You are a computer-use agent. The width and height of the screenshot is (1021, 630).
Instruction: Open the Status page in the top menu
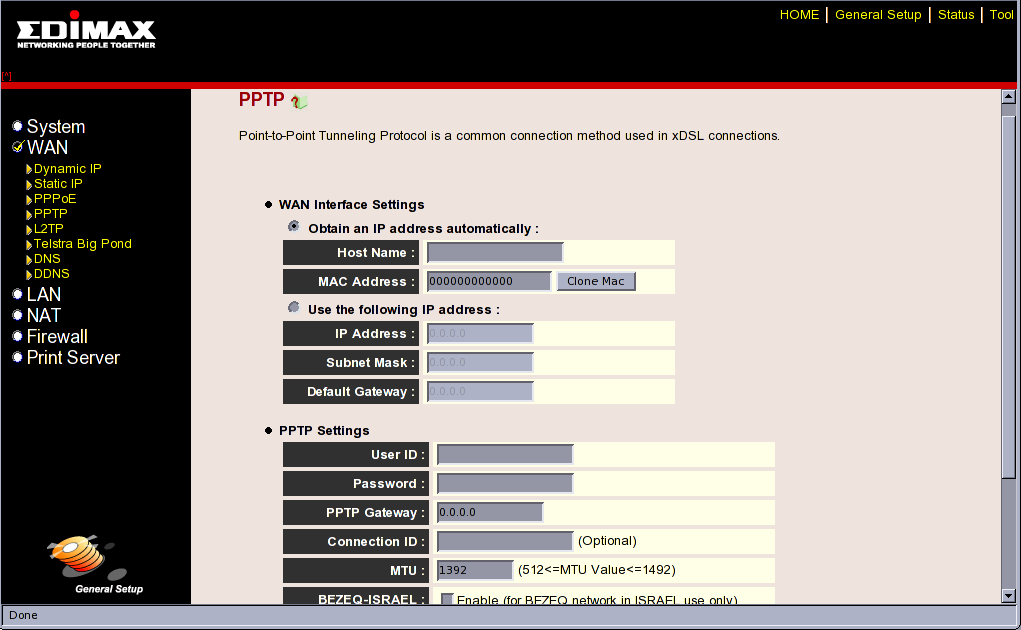(956, 14)
